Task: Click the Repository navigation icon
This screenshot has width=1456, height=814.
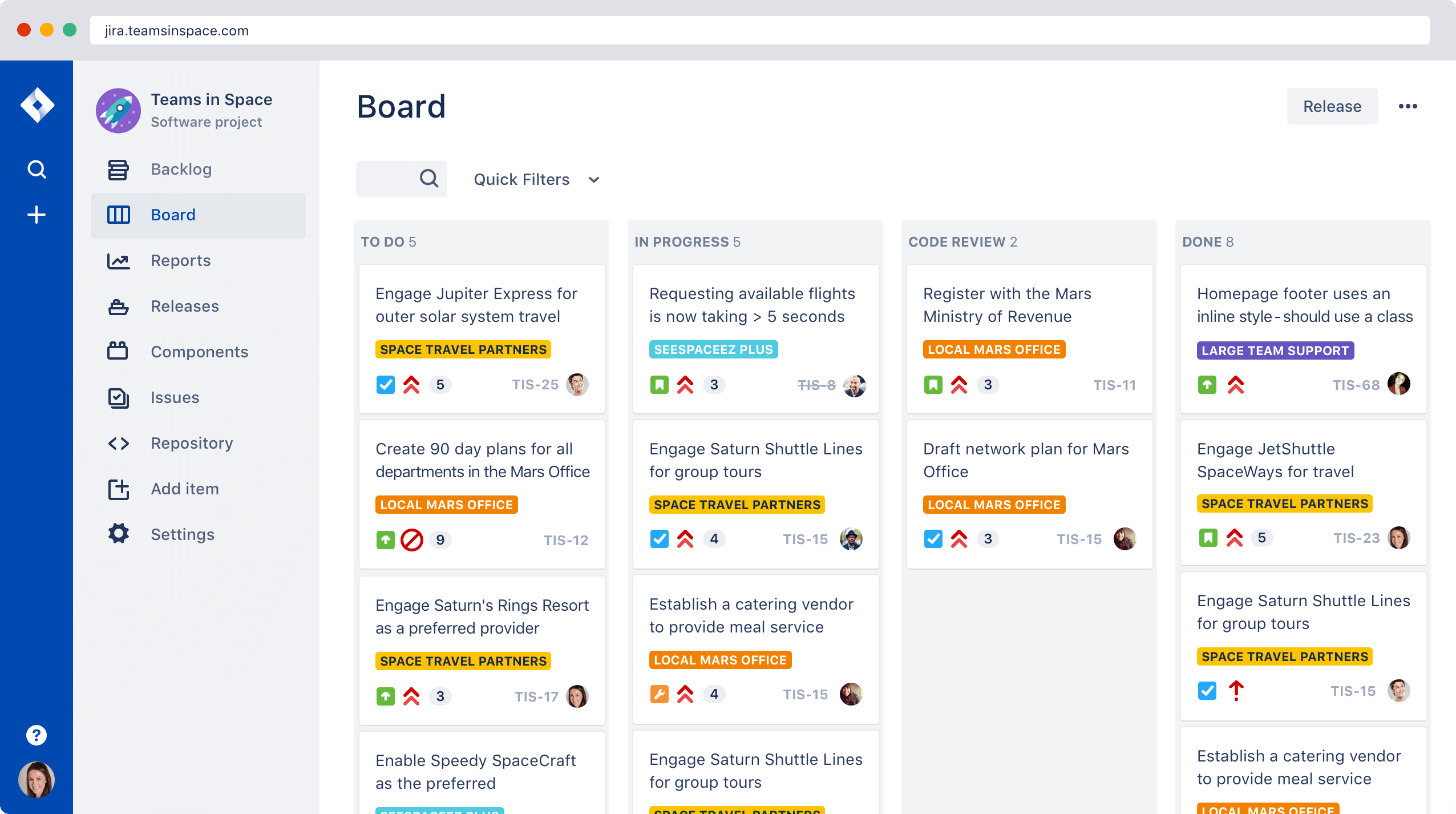Action: 116,443
